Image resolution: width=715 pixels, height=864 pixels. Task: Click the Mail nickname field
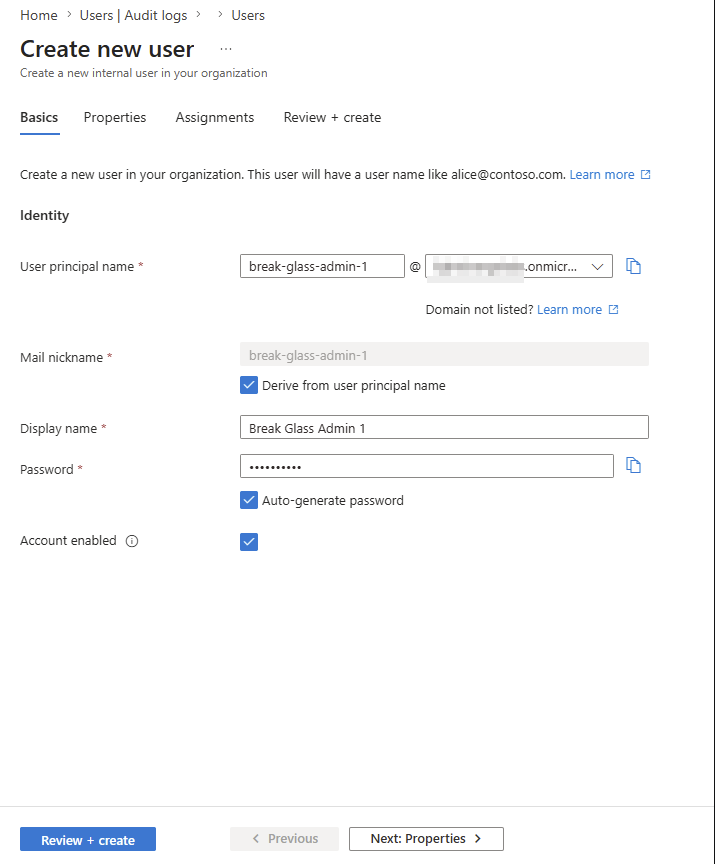point(445,354)
